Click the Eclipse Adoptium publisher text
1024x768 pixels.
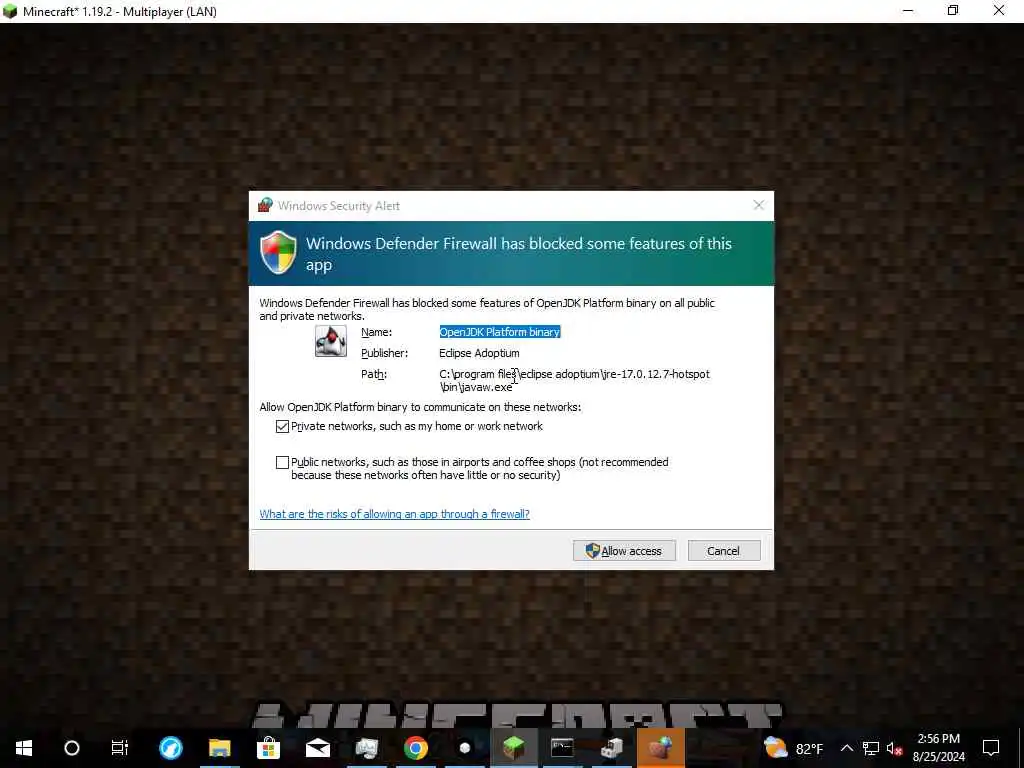coord(479,353)
